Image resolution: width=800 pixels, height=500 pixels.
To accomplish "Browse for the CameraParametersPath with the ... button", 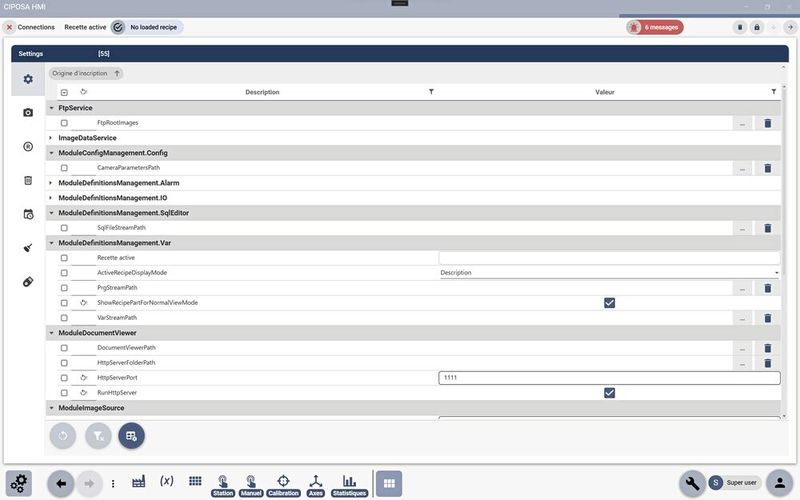I will [742, 168].
